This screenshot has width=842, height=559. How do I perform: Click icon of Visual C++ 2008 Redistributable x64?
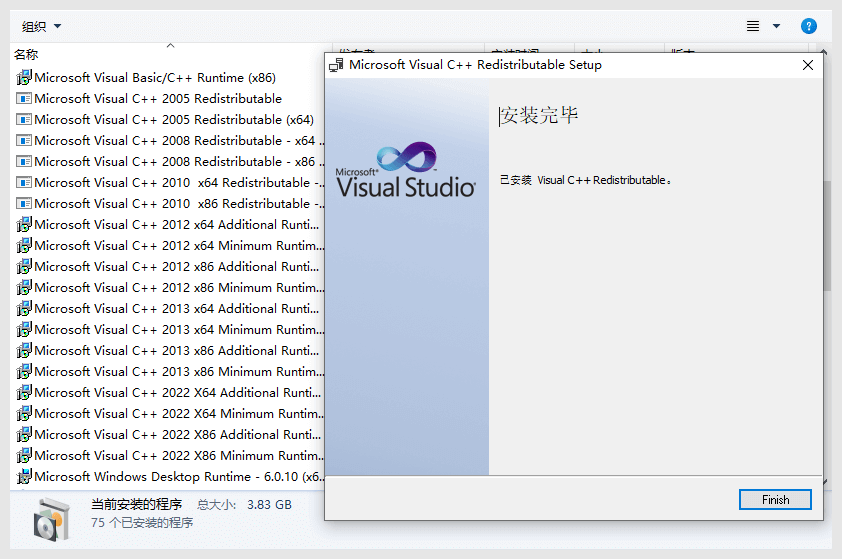coord(24,141)
